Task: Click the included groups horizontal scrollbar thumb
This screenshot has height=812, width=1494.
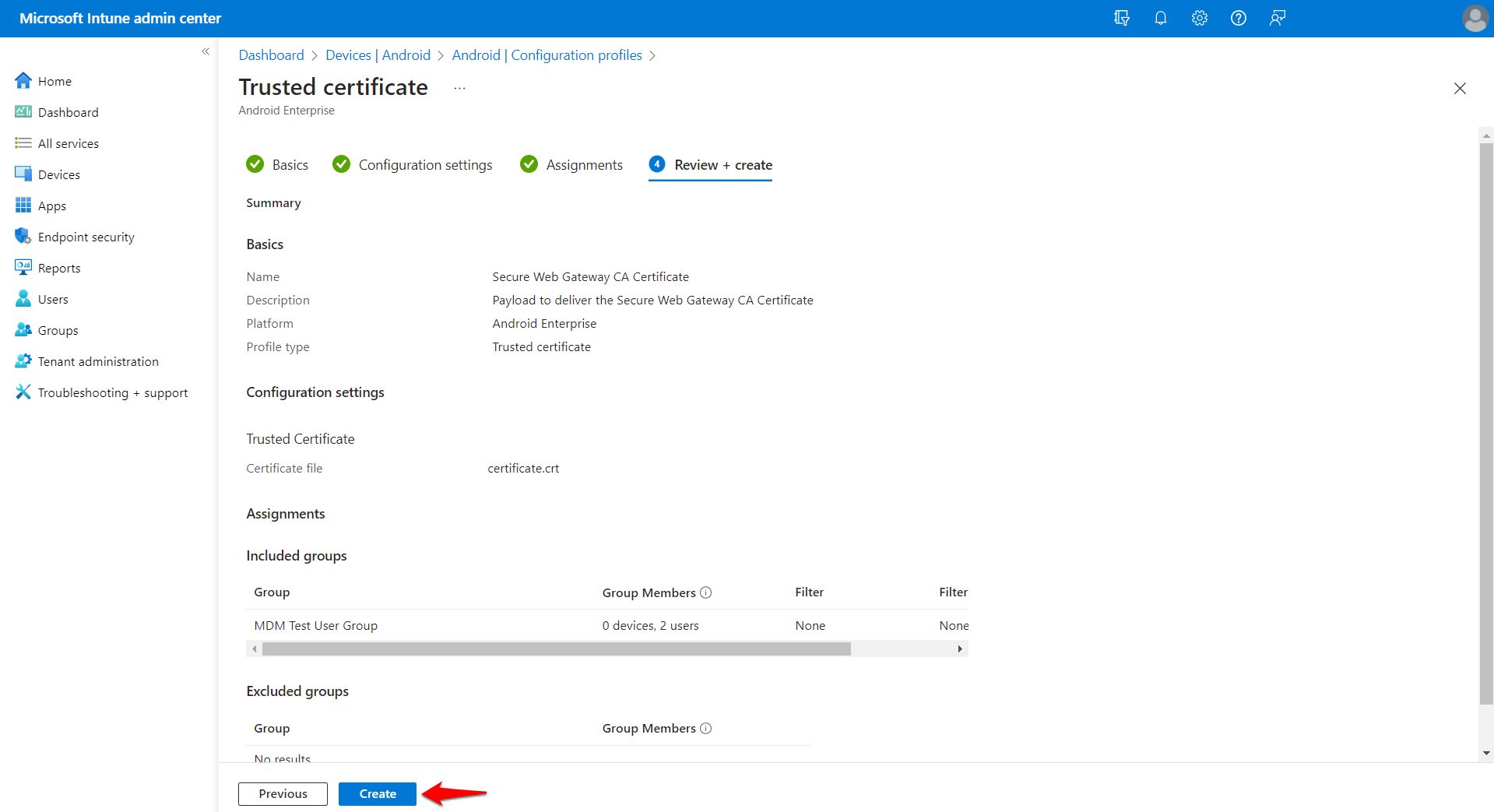Action: click(x=556, y=649)
